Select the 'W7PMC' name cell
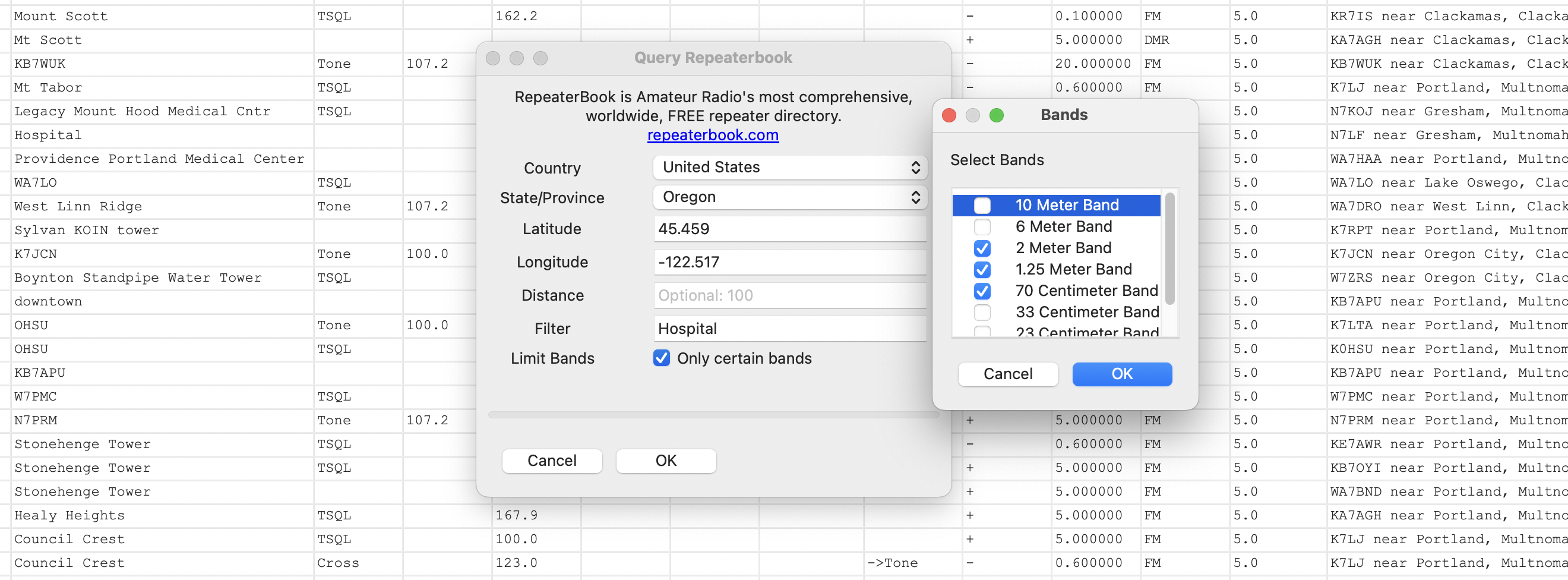This screenshot has width=1568, height=580. (x=162, y=396)
